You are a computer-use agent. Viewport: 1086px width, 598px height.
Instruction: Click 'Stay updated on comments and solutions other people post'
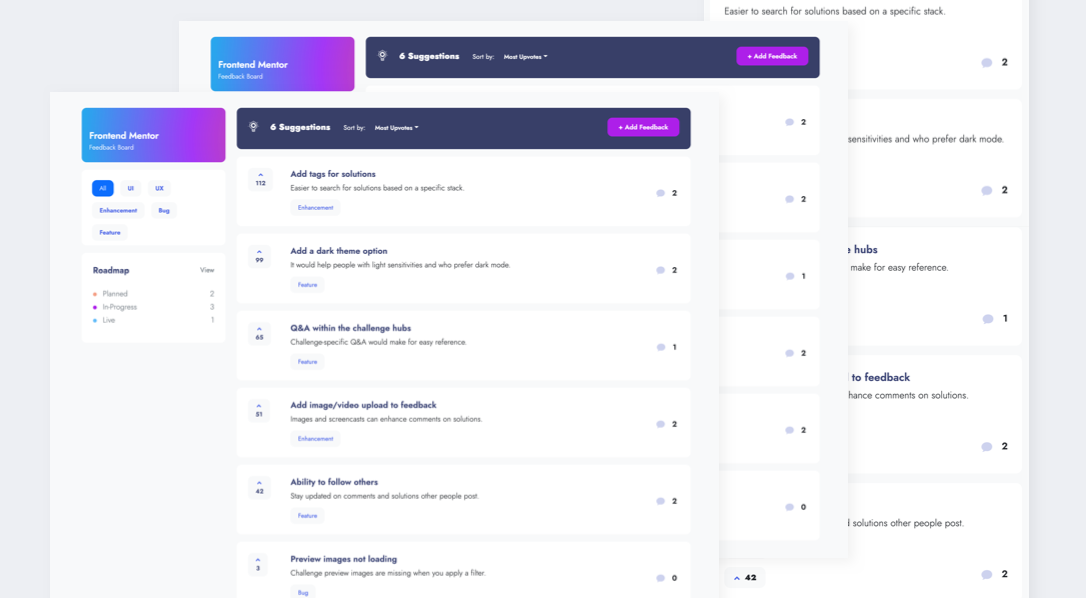(x=384, y=496)
